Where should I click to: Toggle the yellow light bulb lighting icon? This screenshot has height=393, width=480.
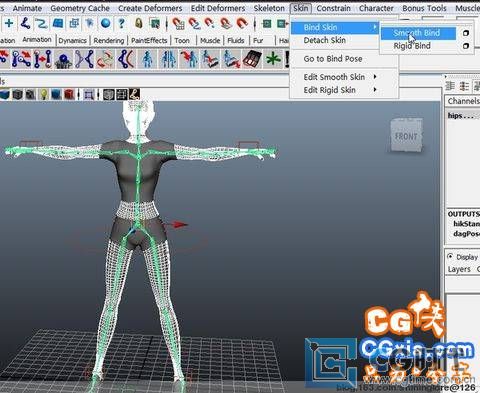coord(44,94)
